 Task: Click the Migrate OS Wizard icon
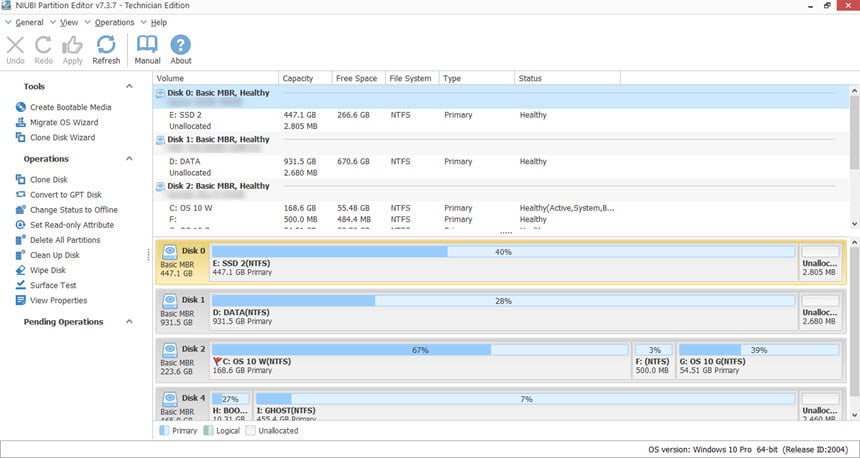pyautogui.click(x=21, y=122)
